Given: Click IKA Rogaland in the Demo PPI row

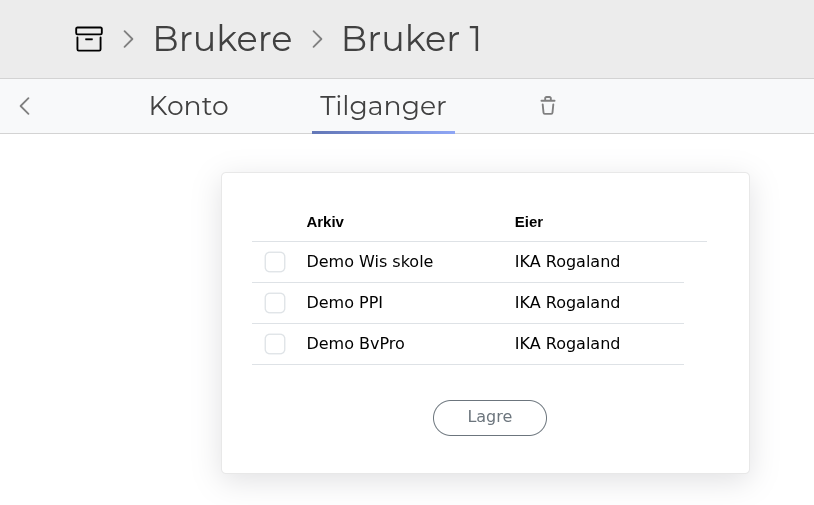Looking at the screenshot, I should click(x=567, y=303).
